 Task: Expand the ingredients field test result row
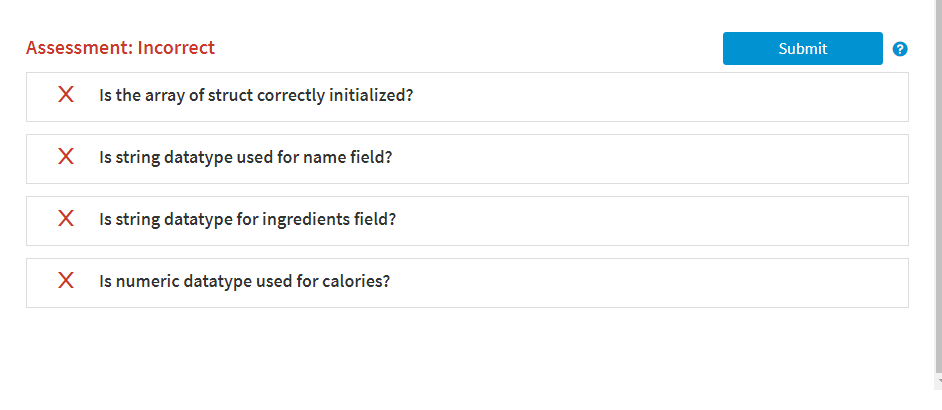point(467,221)
